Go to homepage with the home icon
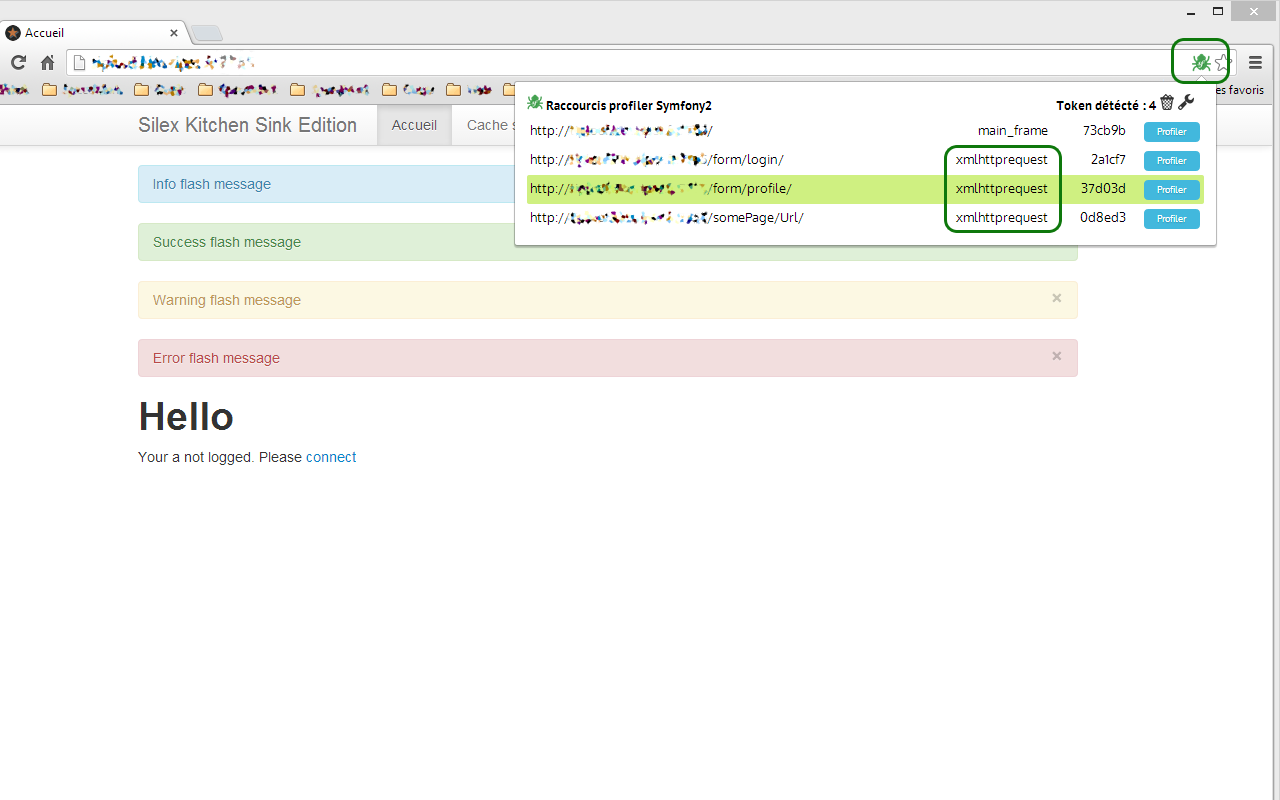This screenshot has width=1280, height=800. [47, 62]
